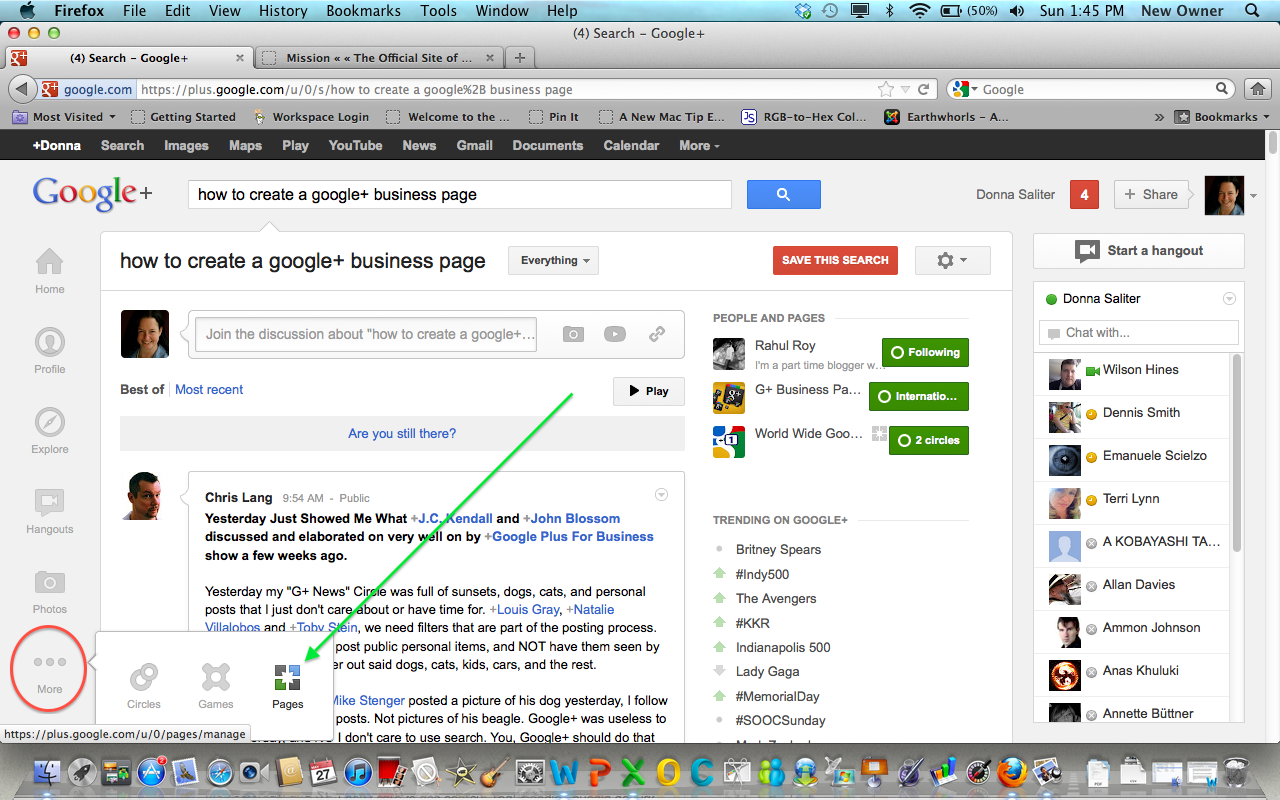This screenshot has width=1280, height=800.
Task: Open trending topic #Indy500
Action: point(763,574)
